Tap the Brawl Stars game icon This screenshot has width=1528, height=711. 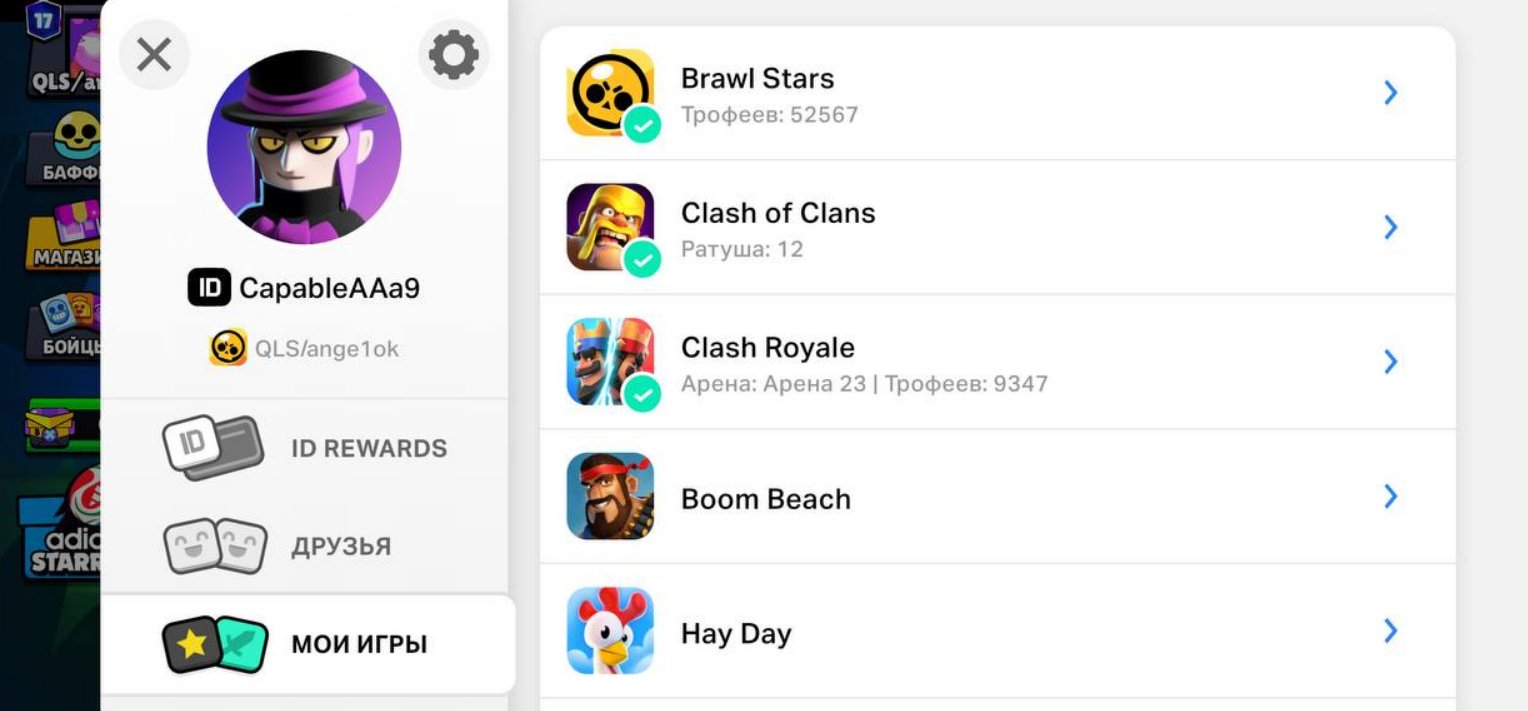(x=610, y=93)
